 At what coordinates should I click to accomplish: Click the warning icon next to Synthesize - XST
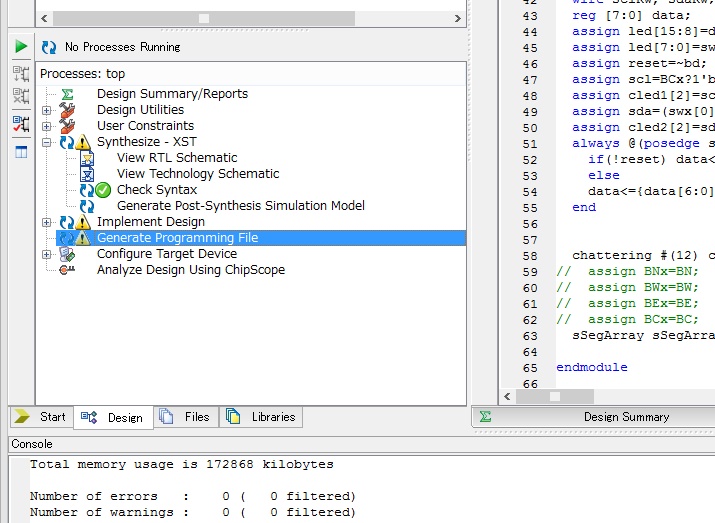point(83,142)
